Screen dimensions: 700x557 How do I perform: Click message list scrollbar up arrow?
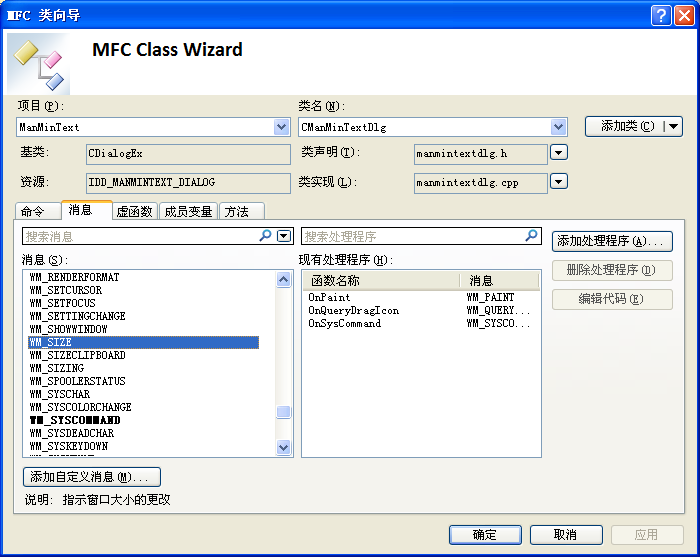click(283, 279)
